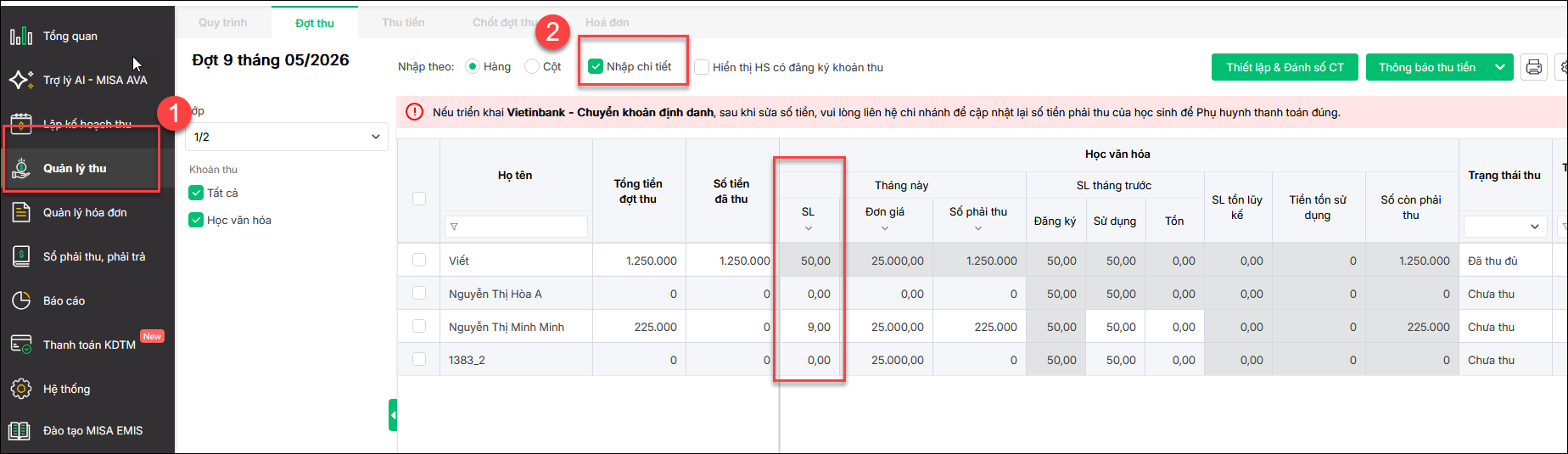Click the name Viết in the table
1568x454 pixels.
(x=459, y=261)
